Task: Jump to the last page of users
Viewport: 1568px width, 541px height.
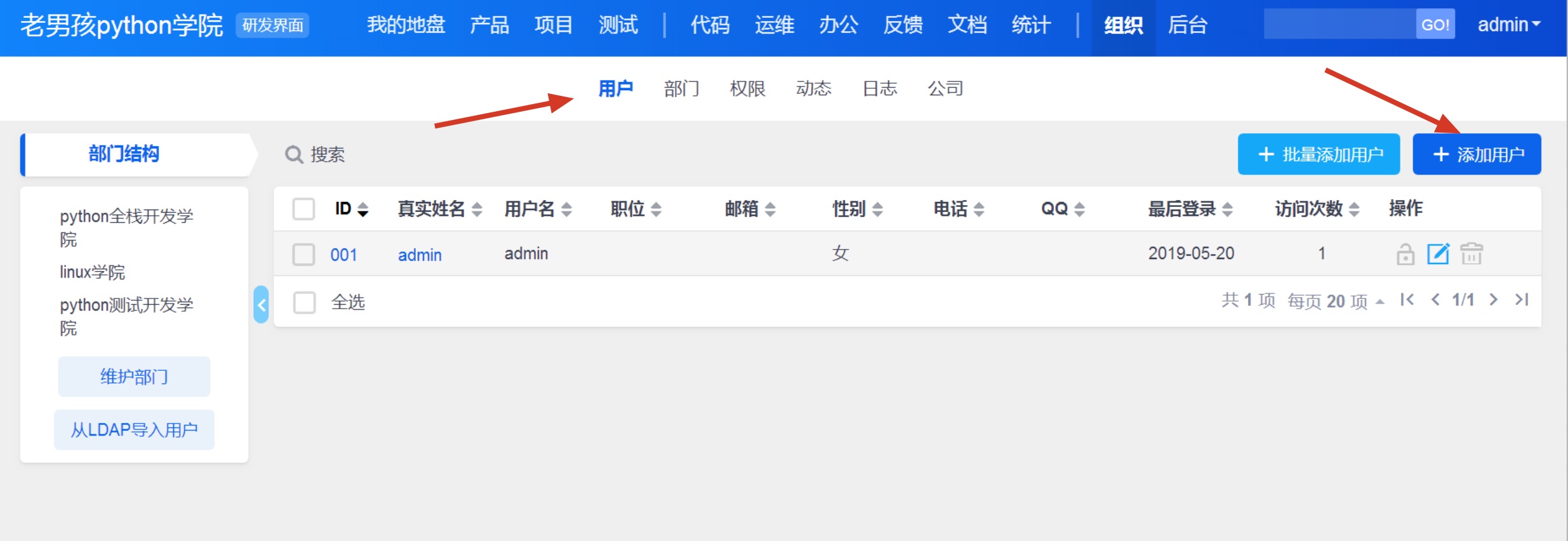Action: click(x=1522, y=300)
